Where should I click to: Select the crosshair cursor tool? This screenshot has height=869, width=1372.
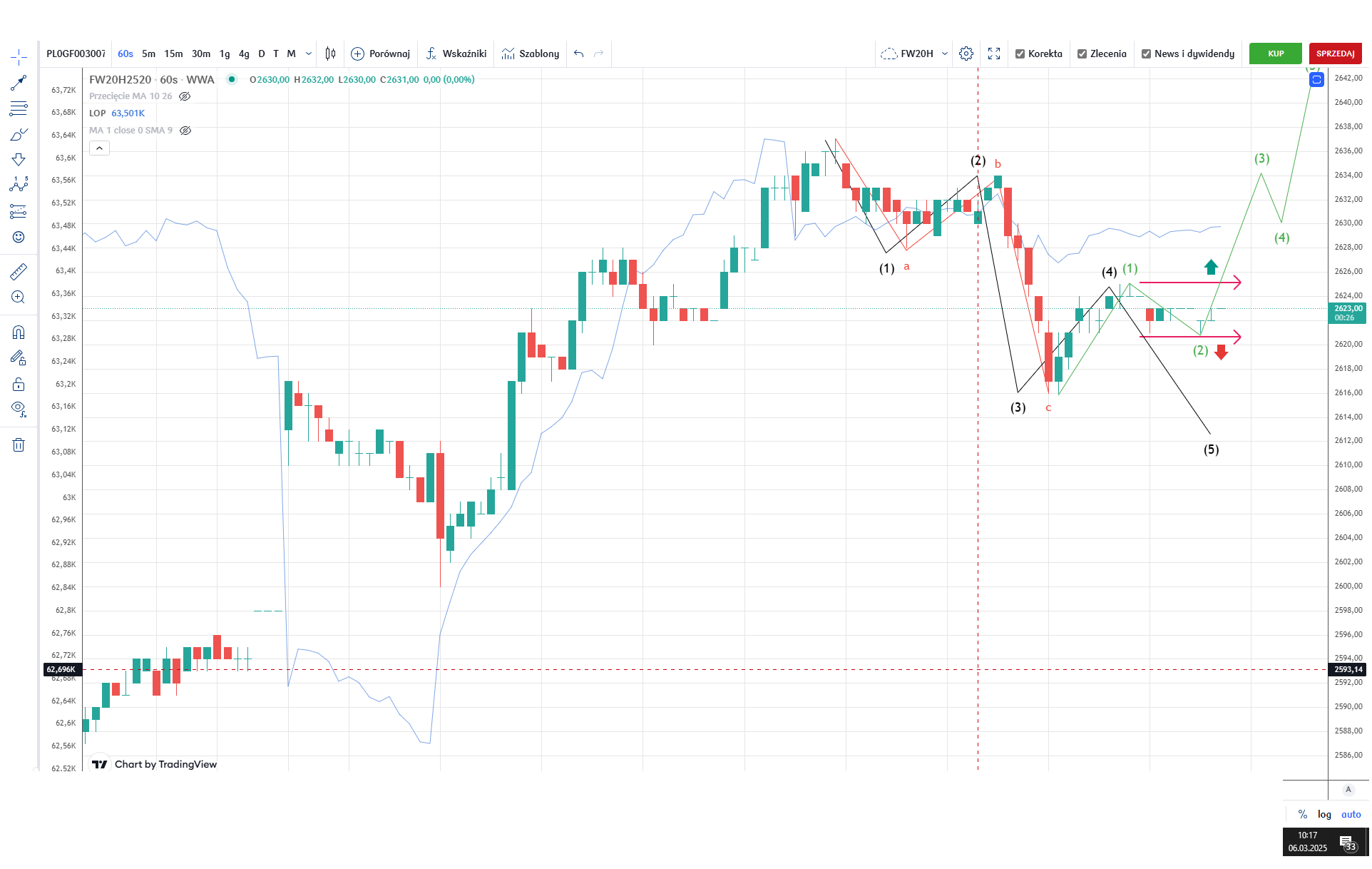pyautogui.click(x=19, y=57)
